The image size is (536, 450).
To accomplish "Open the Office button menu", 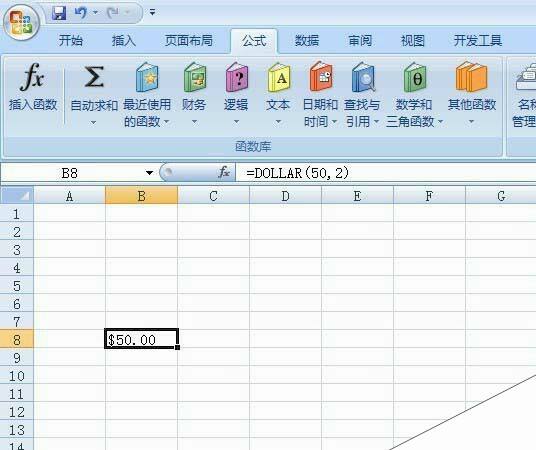I will click(21, 23).
